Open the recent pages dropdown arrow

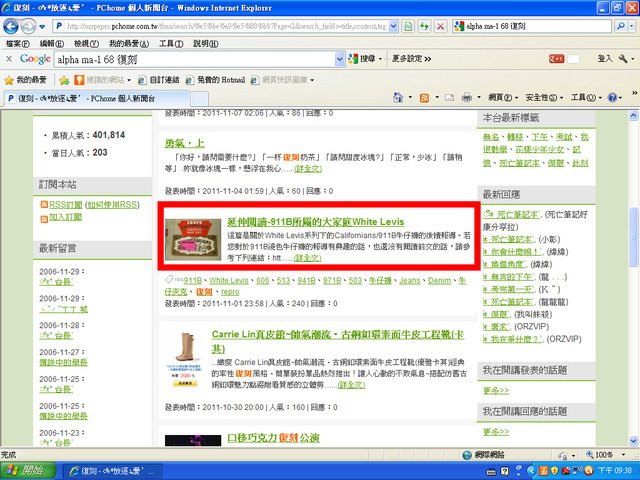(42, 27)
